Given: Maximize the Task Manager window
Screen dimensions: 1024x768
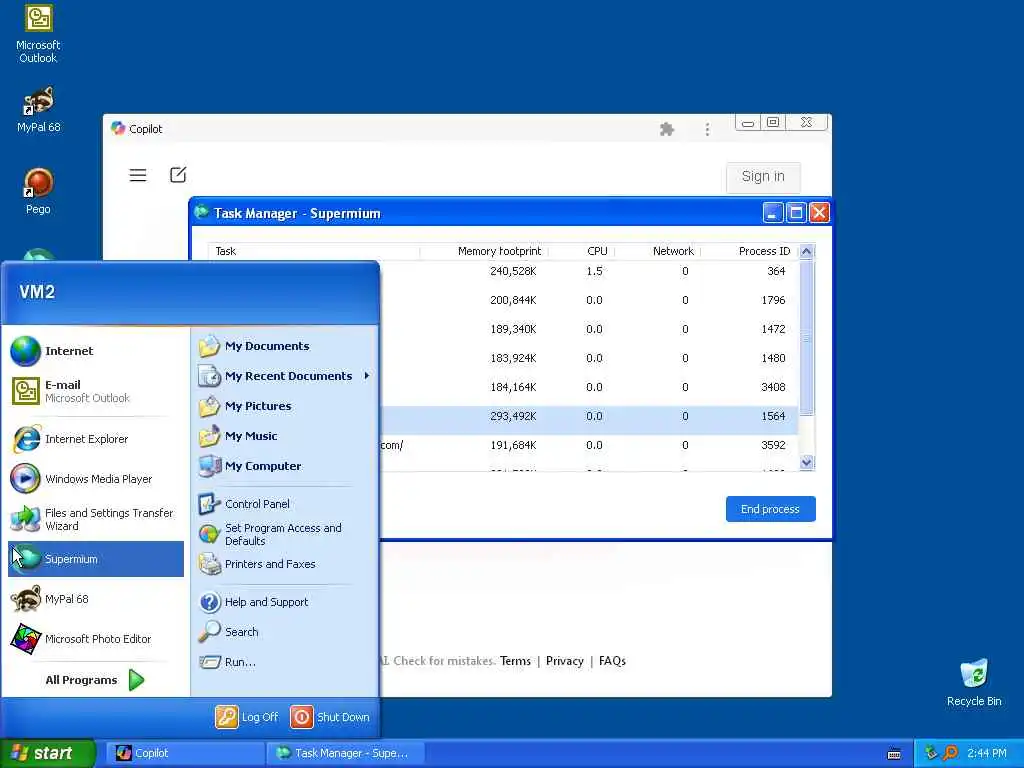Looking at the screenshot, I should point(796,212).
